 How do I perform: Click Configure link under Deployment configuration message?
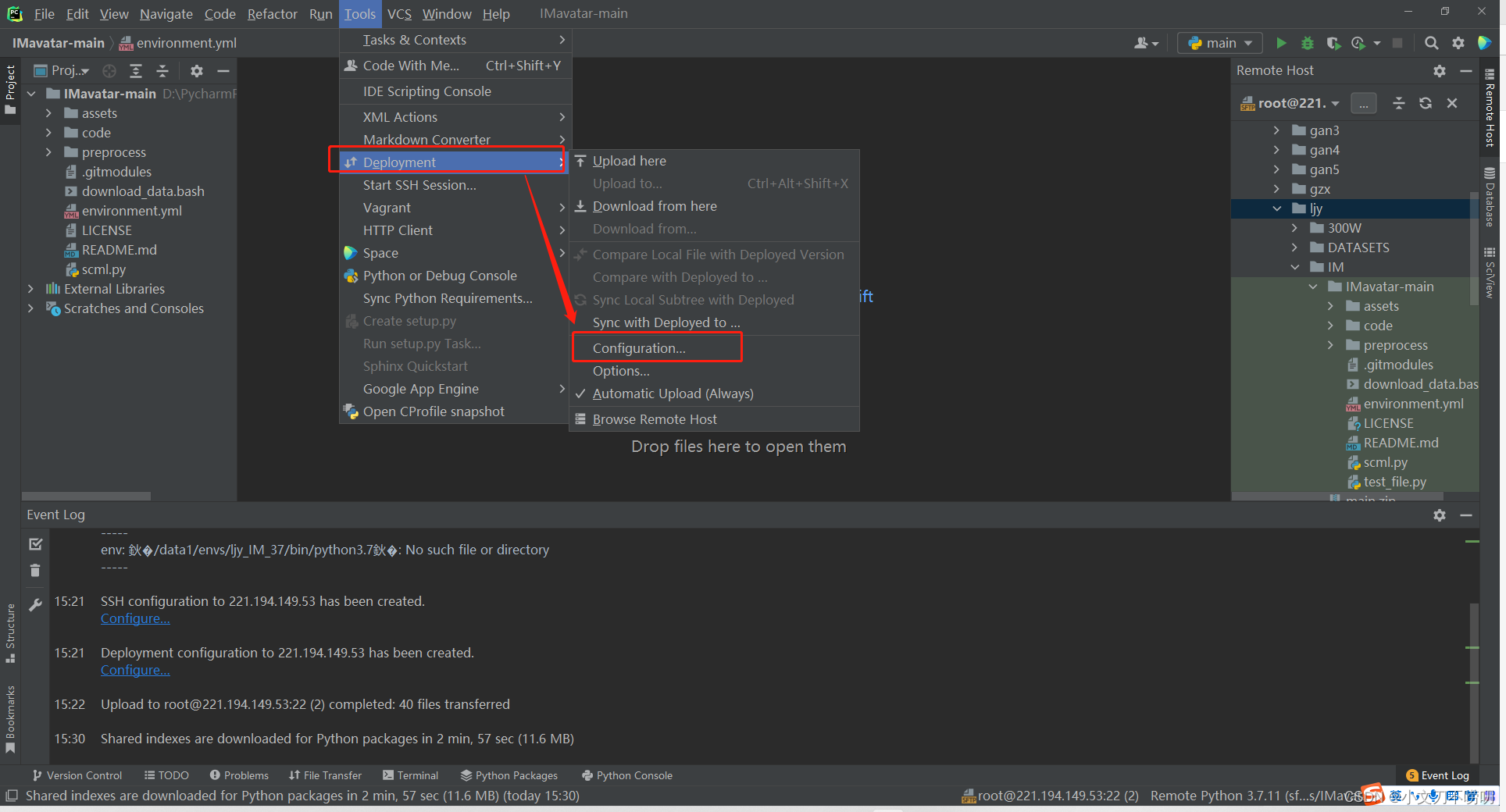click(135, 670)
